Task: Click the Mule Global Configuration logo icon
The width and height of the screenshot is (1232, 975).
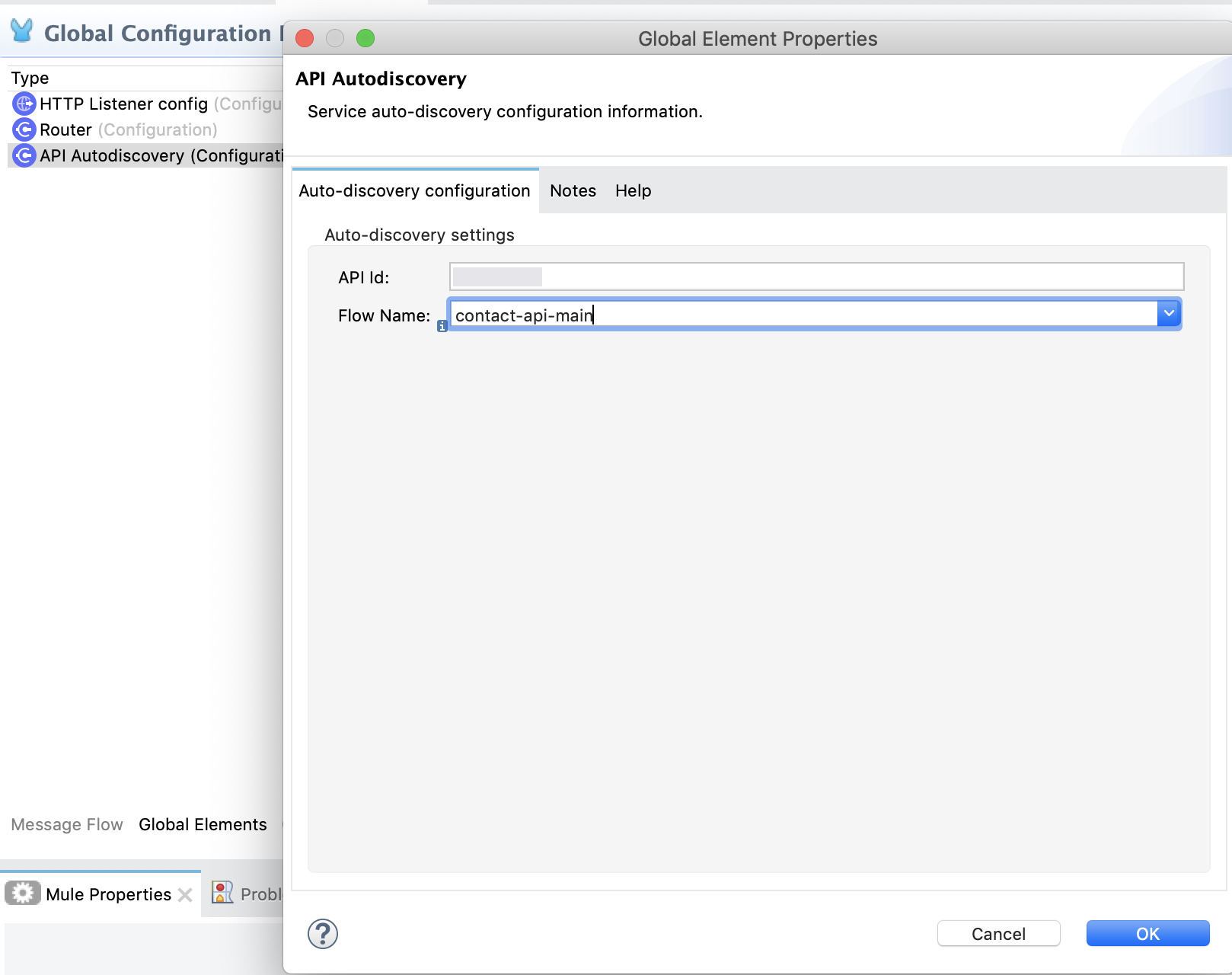Action: (x=22, y=31)
